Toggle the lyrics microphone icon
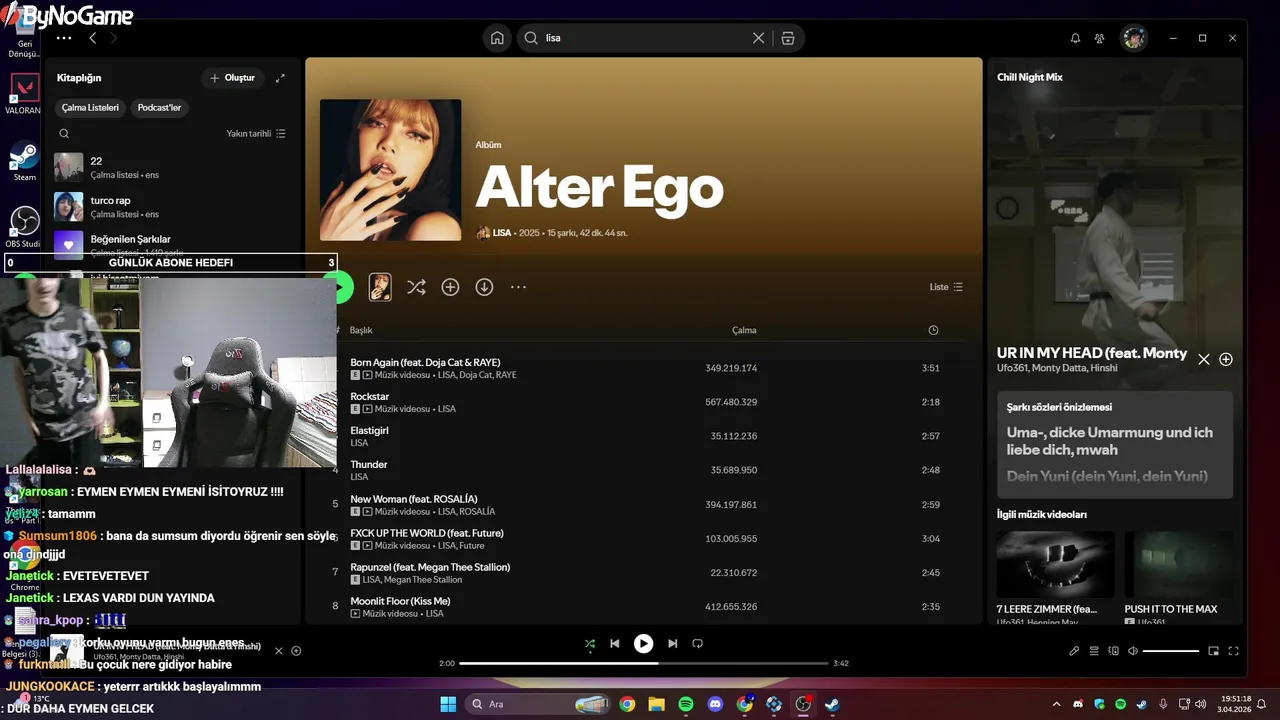Viewport: 1280px width, 720px height. 1074,651
